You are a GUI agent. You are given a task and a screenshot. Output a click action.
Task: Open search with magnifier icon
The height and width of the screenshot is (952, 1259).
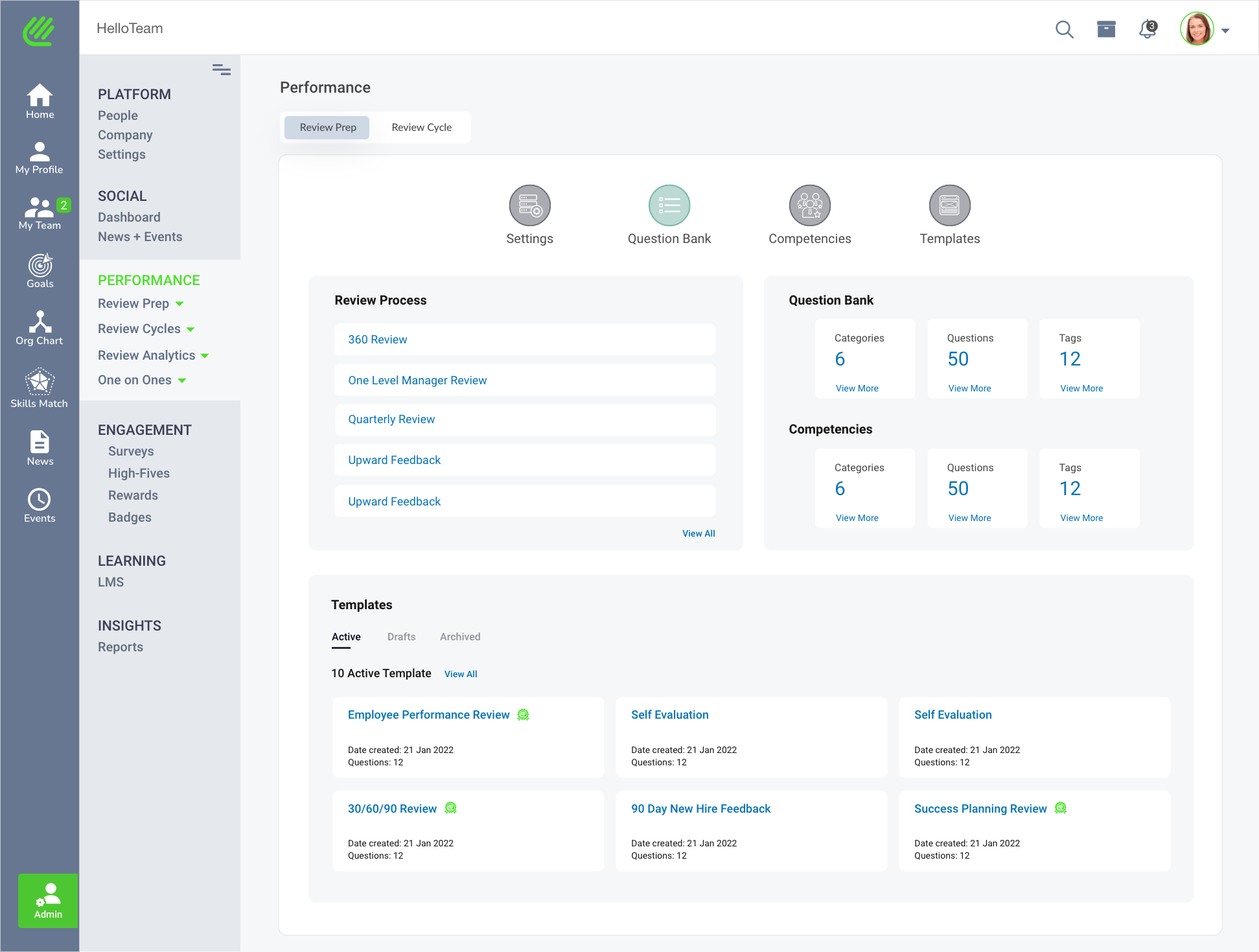pos(1064,30)
